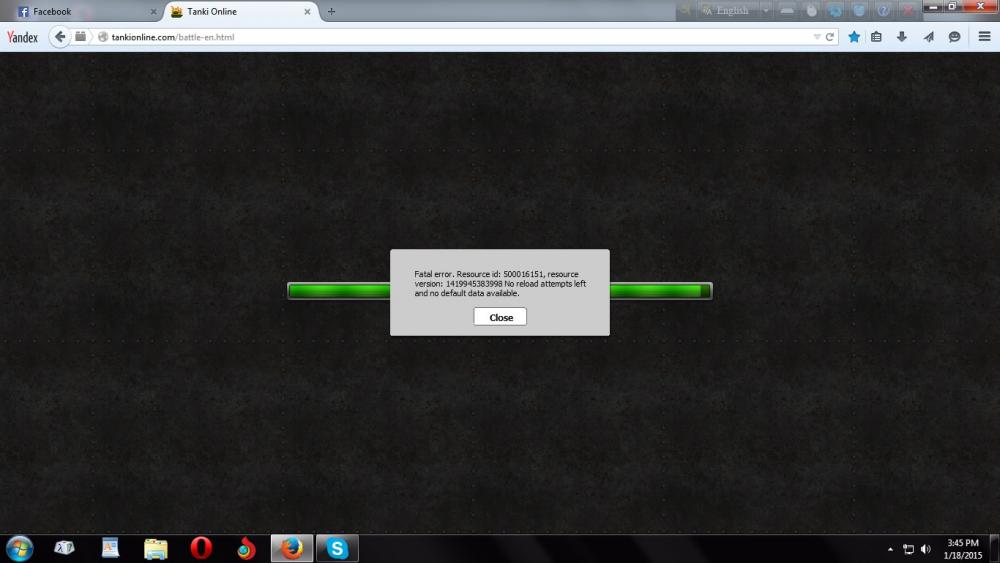Click the Yandex logo button
Viewport: 1000px width, 563px height.
tap(22, 37)
